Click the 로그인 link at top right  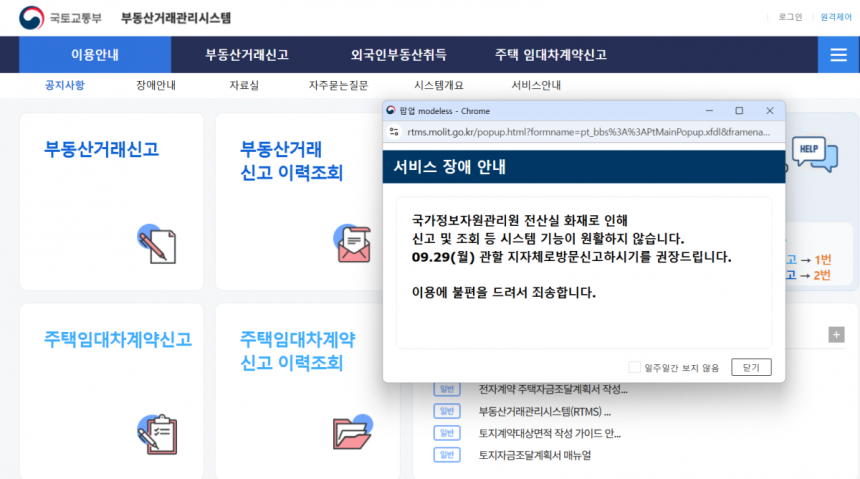[790, 17]
